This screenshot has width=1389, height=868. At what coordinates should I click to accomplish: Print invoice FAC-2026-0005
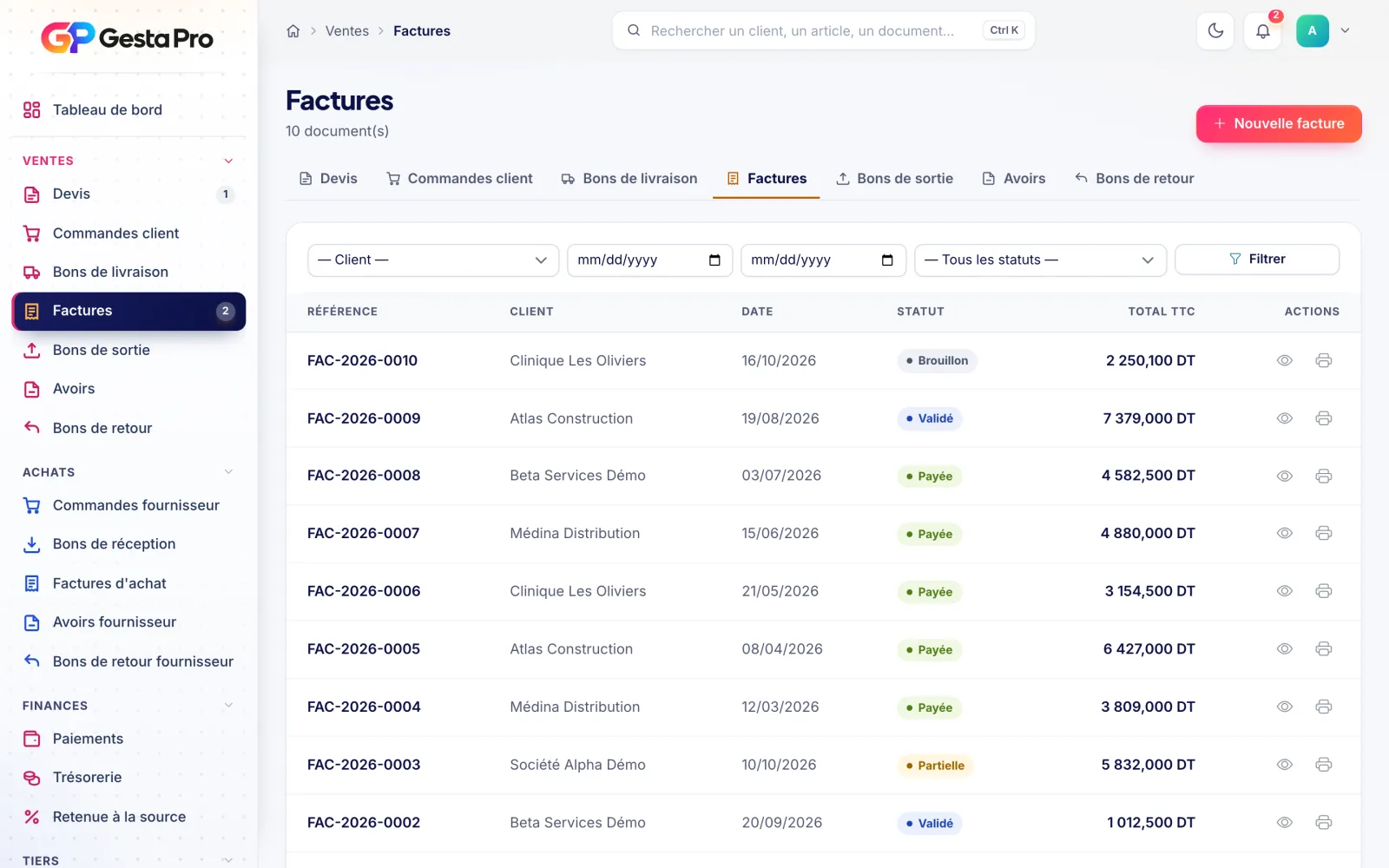(1324, 648)
